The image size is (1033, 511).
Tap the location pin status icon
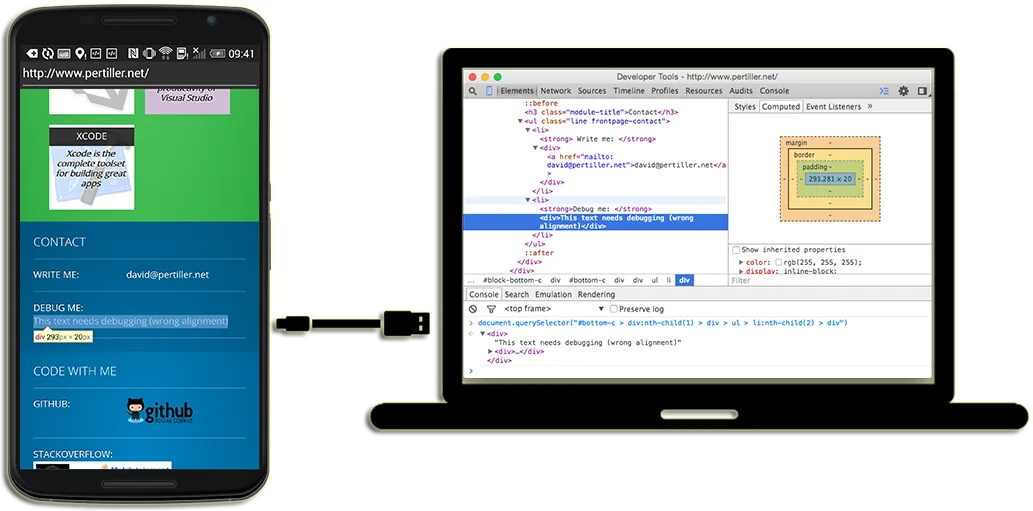point(80,54)
